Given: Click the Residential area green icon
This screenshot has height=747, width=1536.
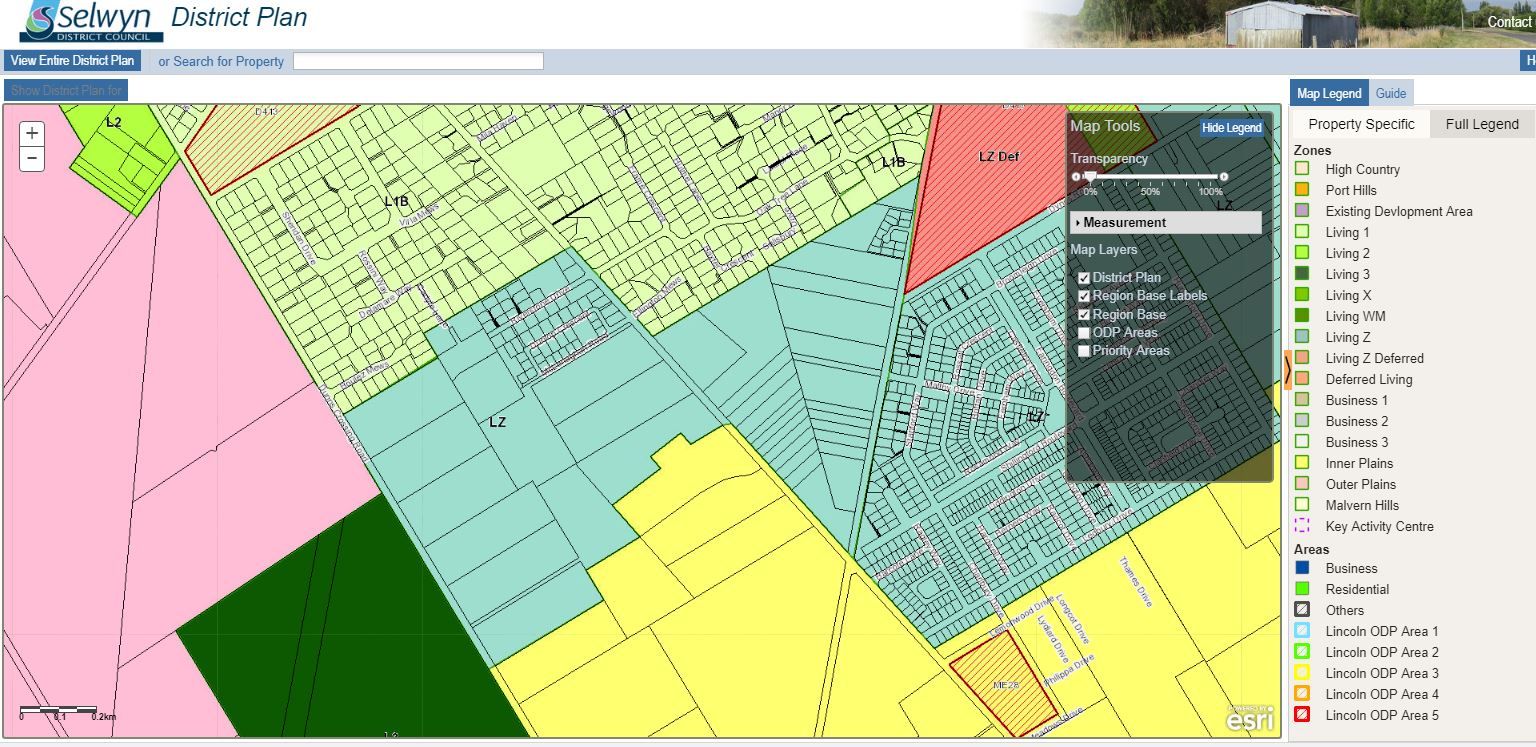Looking at the screenshot, I should 1302,589.
